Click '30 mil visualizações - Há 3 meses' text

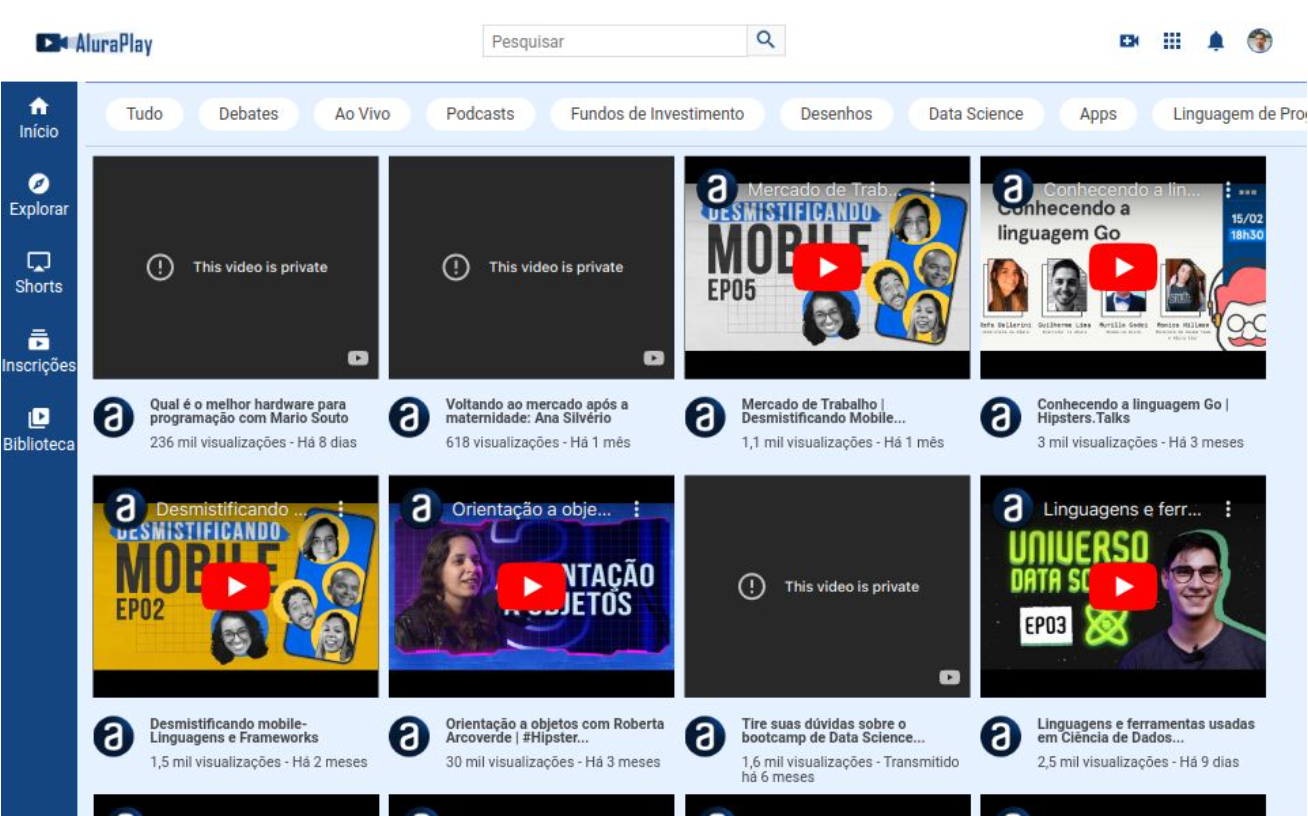(x=553, y=762)
